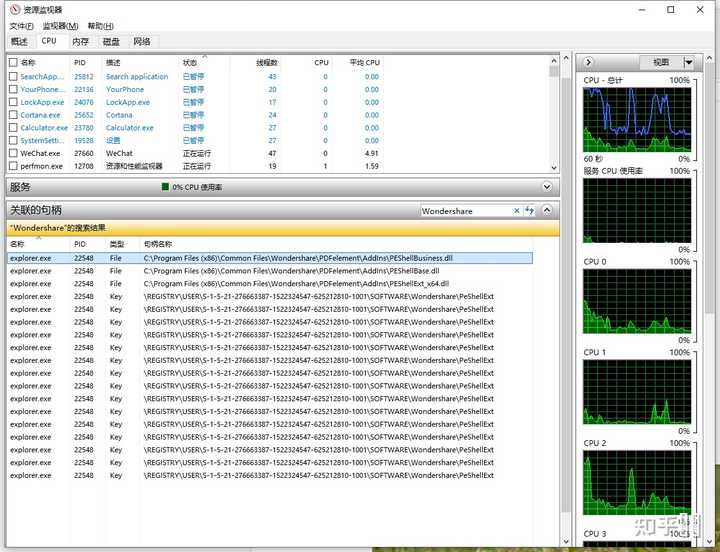The height and width of the screenshot is (552, 720).
Task: Collapse the 关联的句柄 section with chevron
Action: 547,210
